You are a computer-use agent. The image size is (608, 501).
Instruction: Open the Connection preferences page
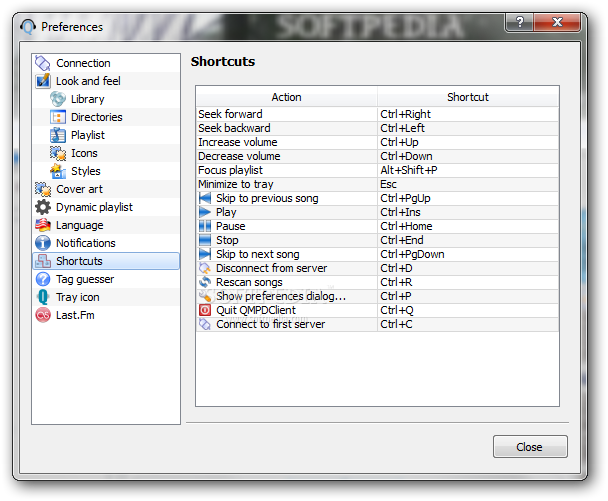[106, 63]
